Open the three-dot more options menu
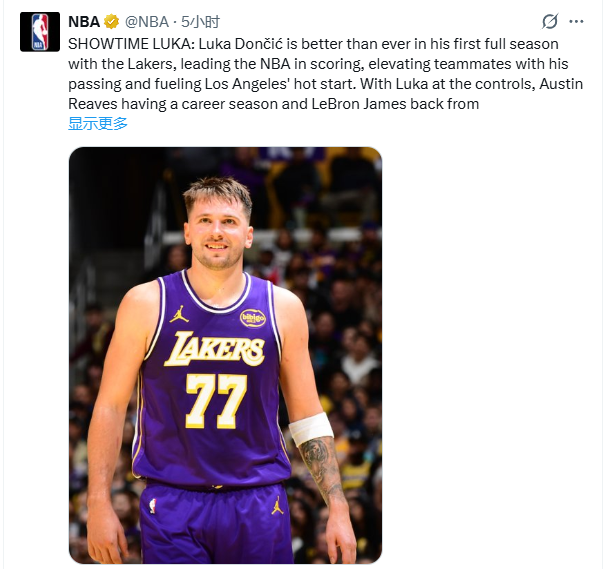This screenshot has width=609, height=569. pyautogui.click(x=577, y=21)
